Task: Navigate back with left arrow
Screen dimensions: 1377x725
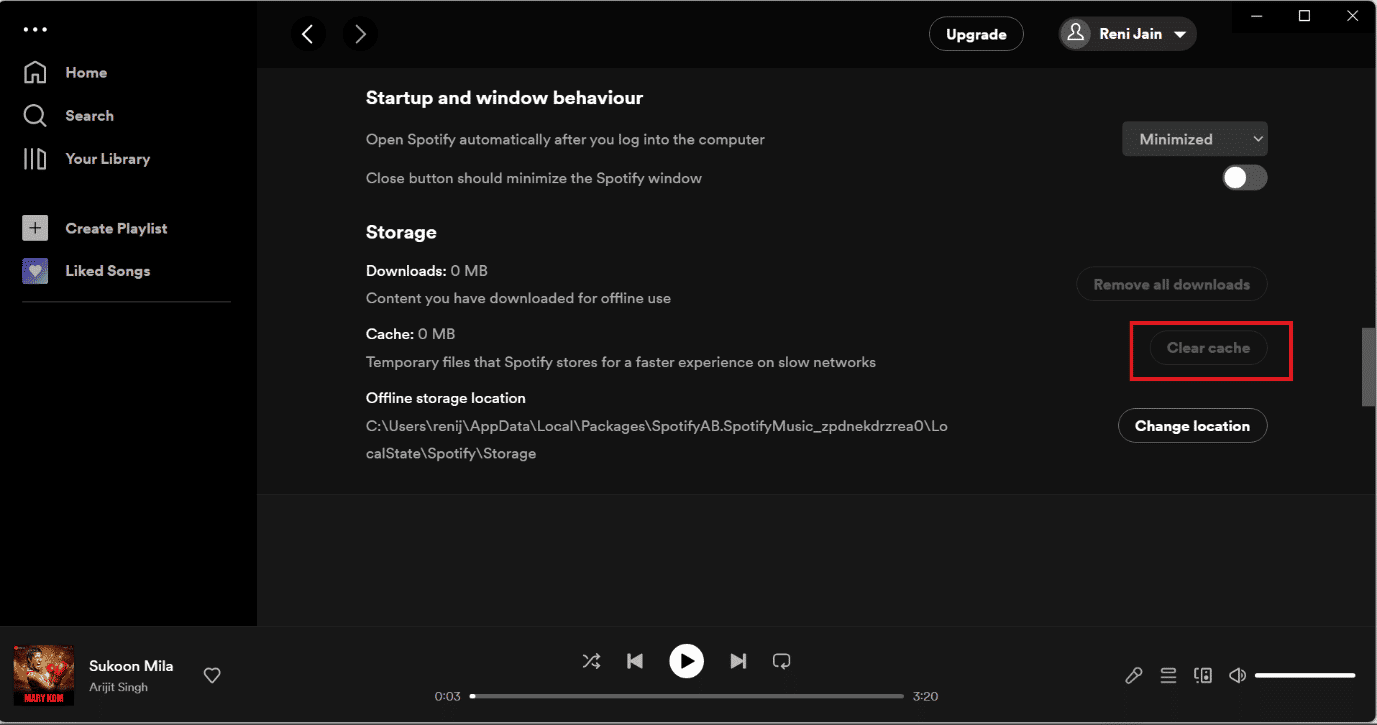Action: pyautogui.click(x=308, y=34)
